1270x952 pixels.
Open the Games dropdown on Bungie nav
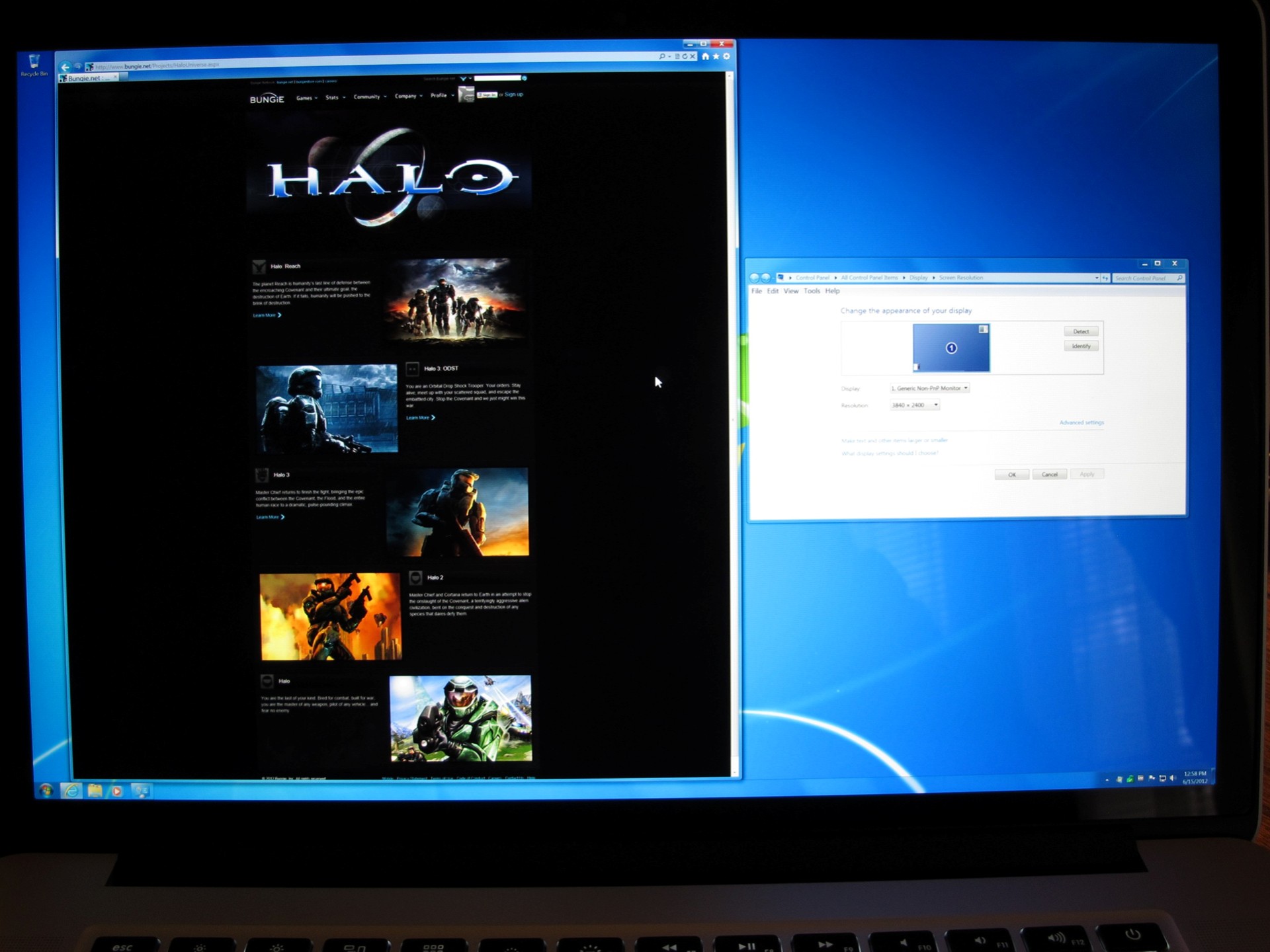(307, 98)
